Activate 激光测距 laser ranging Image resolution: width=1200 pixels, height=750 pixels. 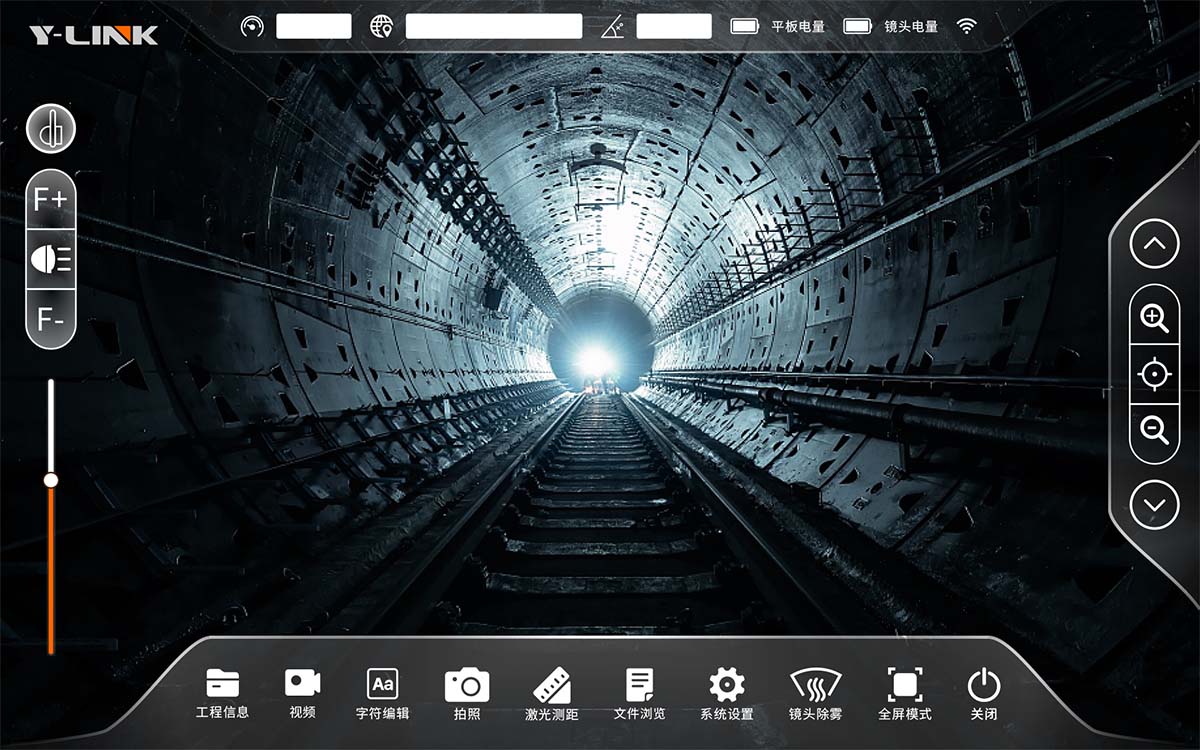tap(552, 694)
